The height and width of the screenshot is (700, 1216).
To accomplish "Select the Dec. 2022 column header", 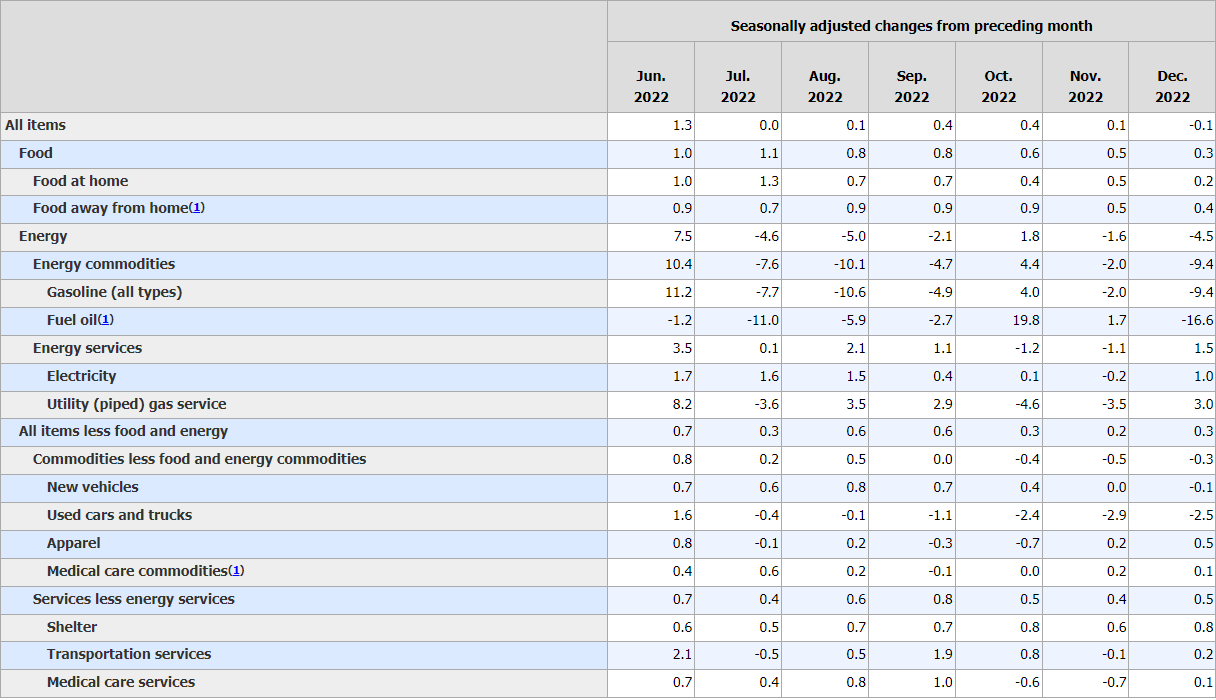I will pos(1172,86).
